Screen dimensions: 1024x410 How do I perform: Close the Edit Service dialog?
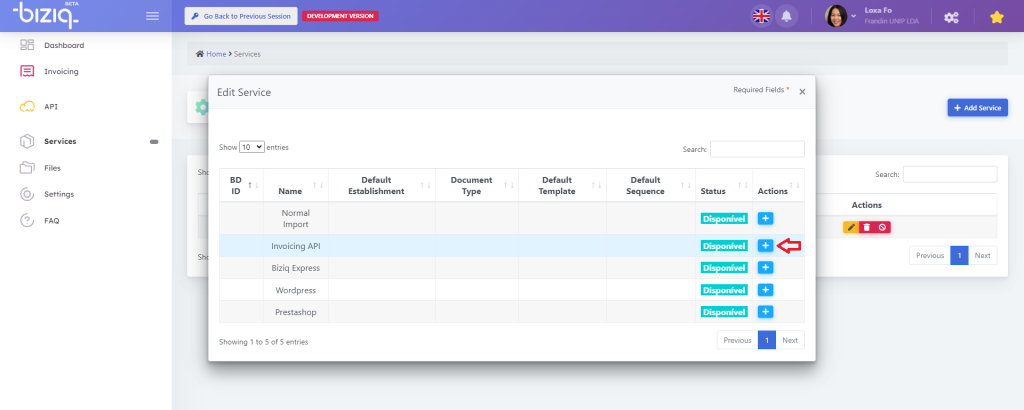(802, 92)
